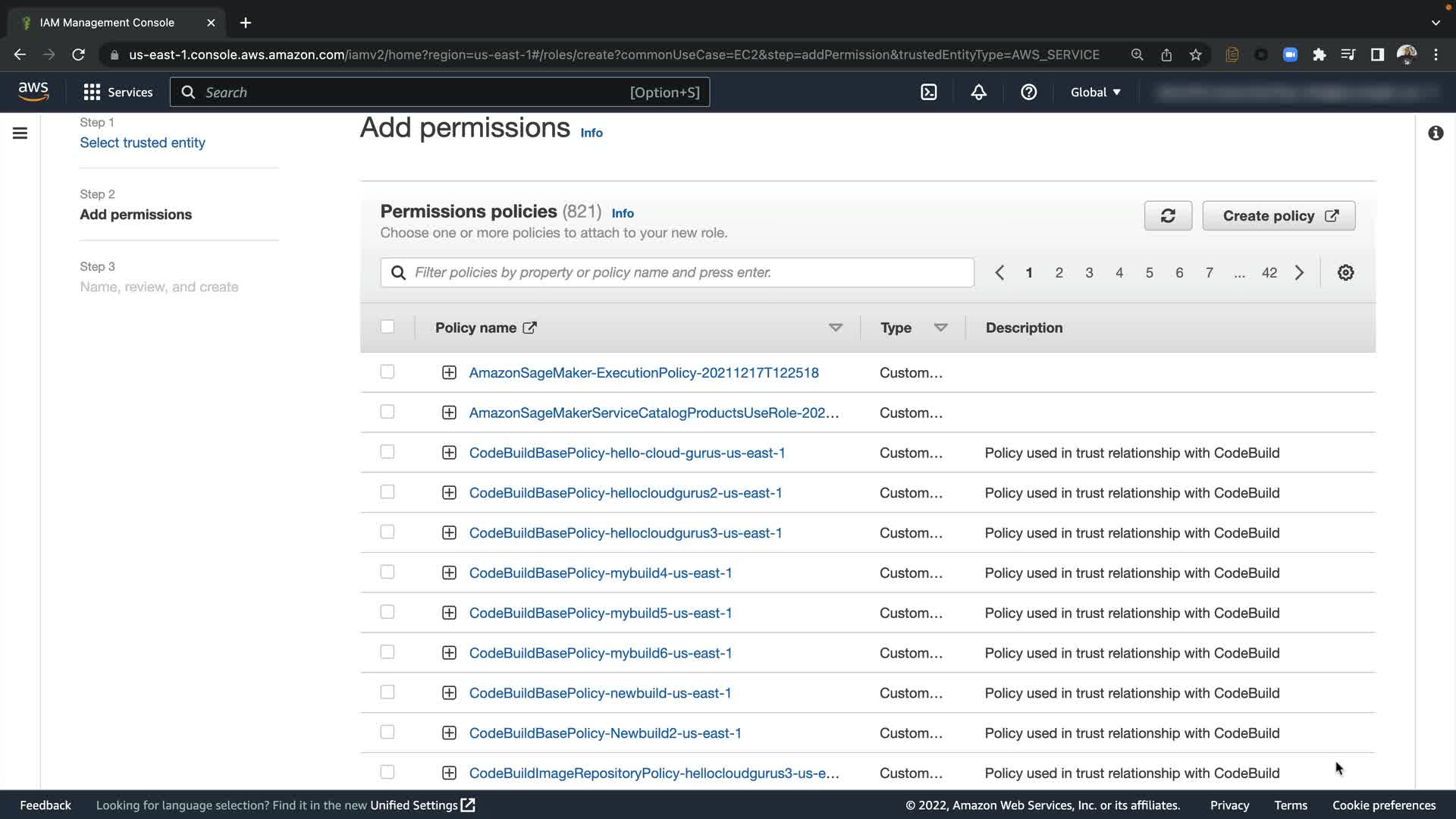Jump to page 3 of policies

click(x=1089, y=273)
